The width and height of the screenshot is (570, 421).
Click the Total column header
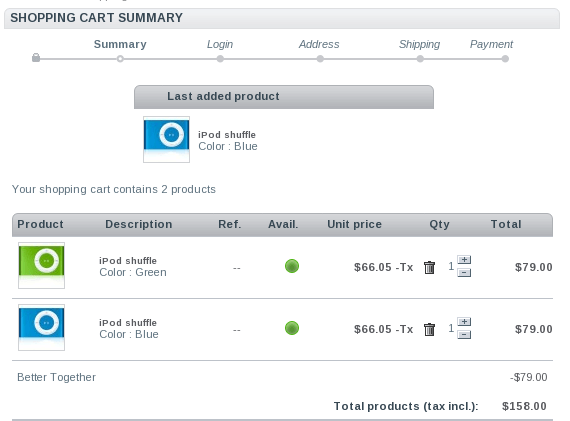tap(506, 224)
